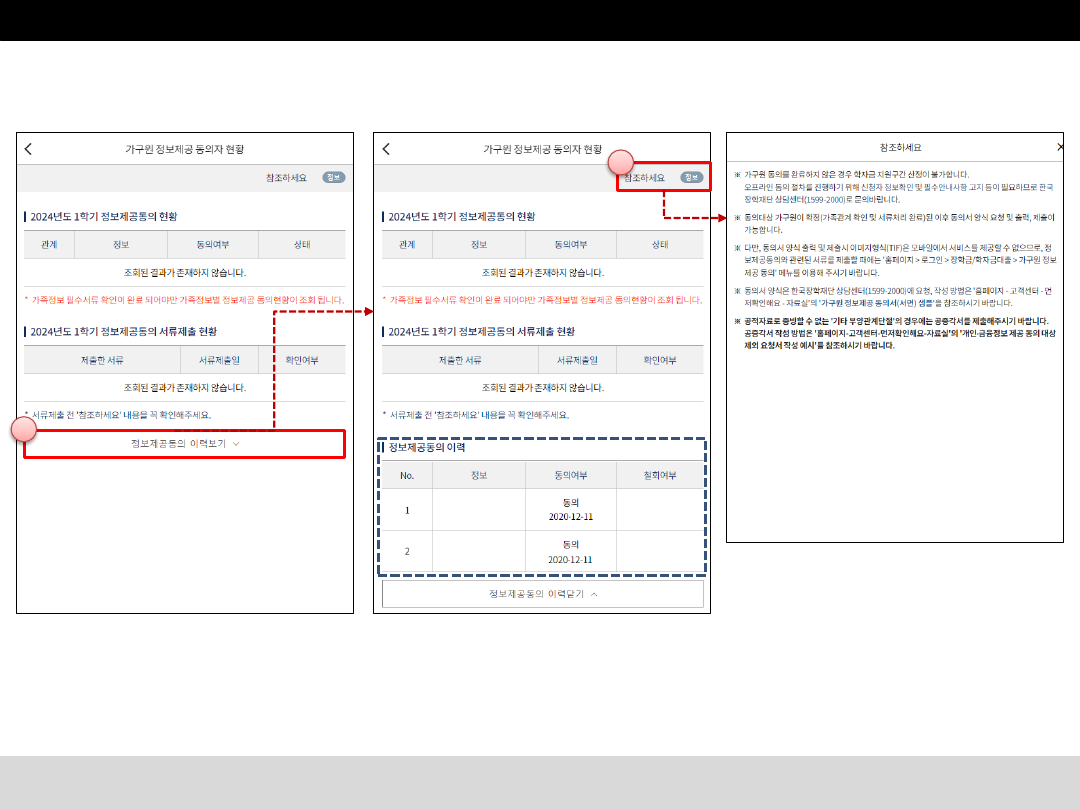Close the 참조하세요 popup with the X
Screen dimensions: 1080x810
click(x=1060, y=147)
